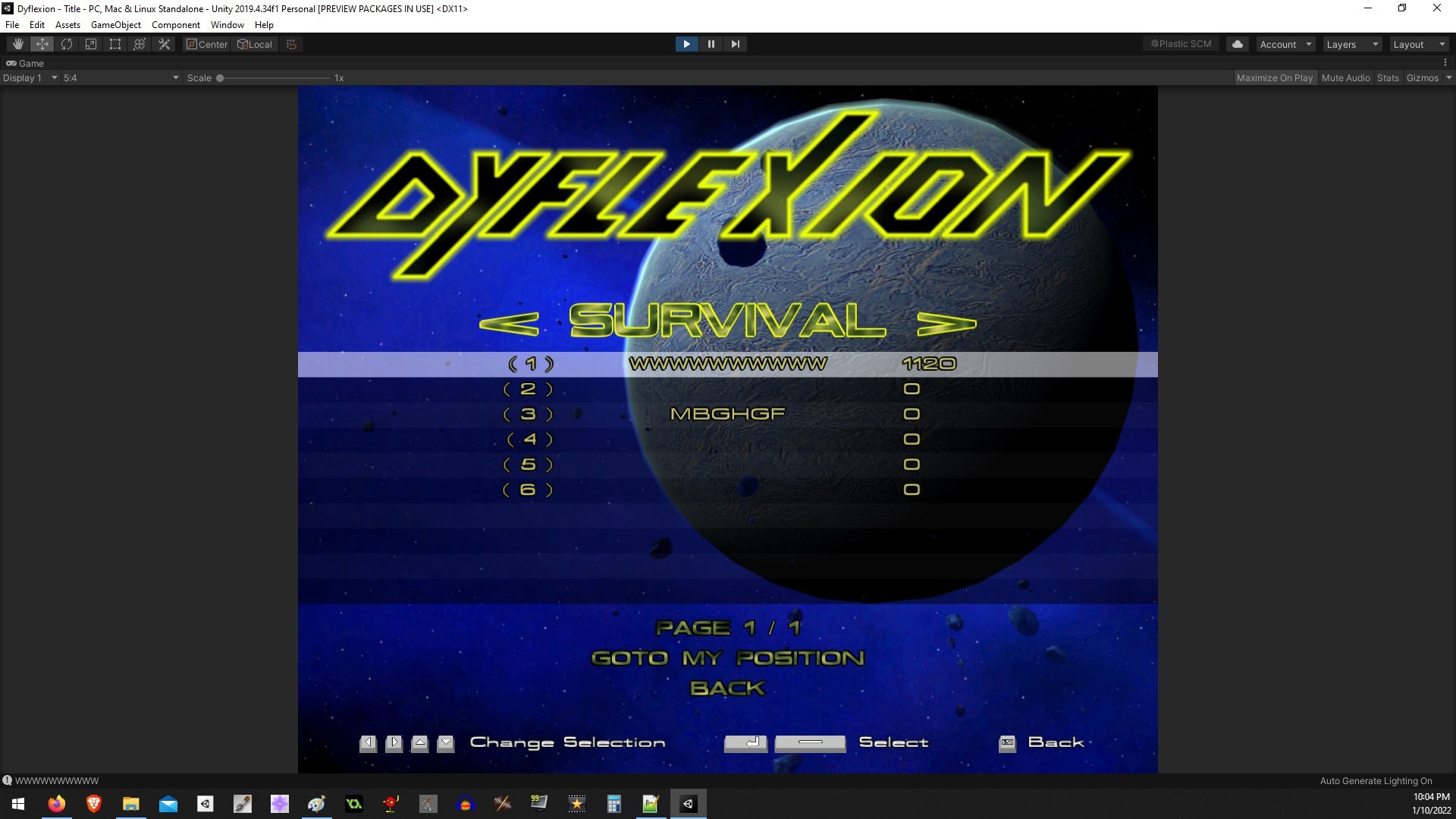Open Audacity from taskbar
Viewport: 1456px width, 819px height.
[466, 804]
